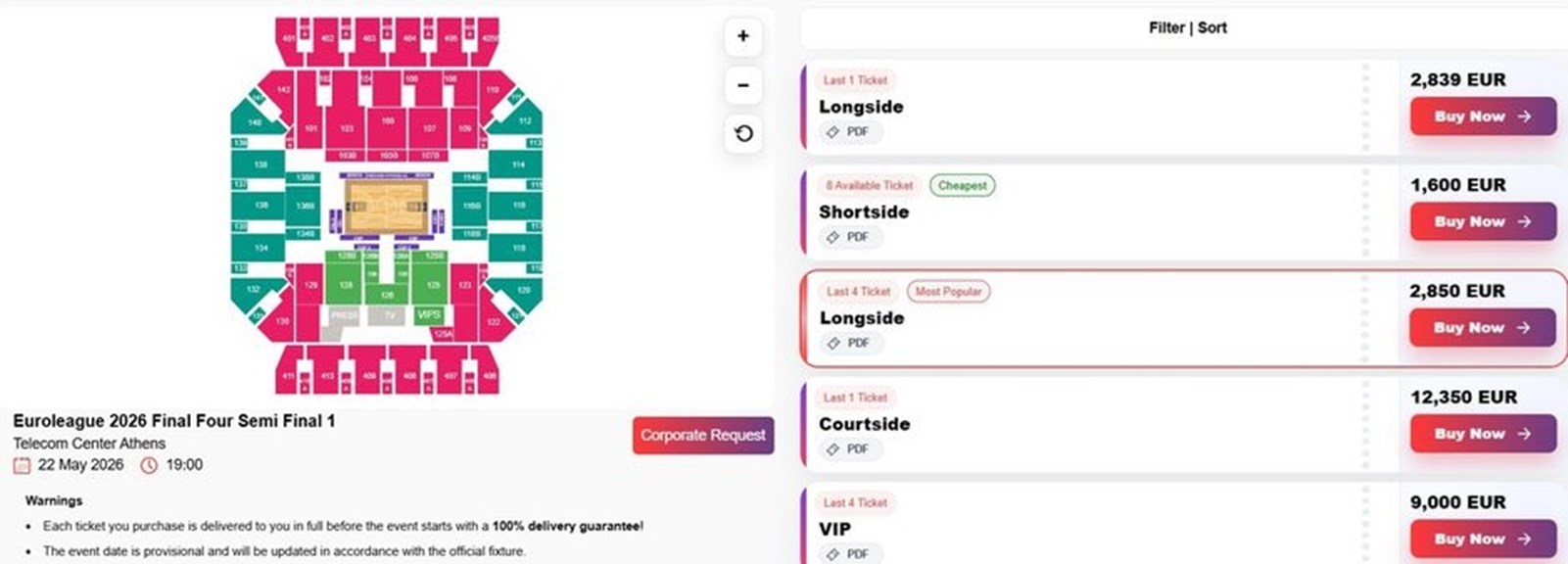Click the PDF tag icon on Courtside ticket

[x=833, y=449]
